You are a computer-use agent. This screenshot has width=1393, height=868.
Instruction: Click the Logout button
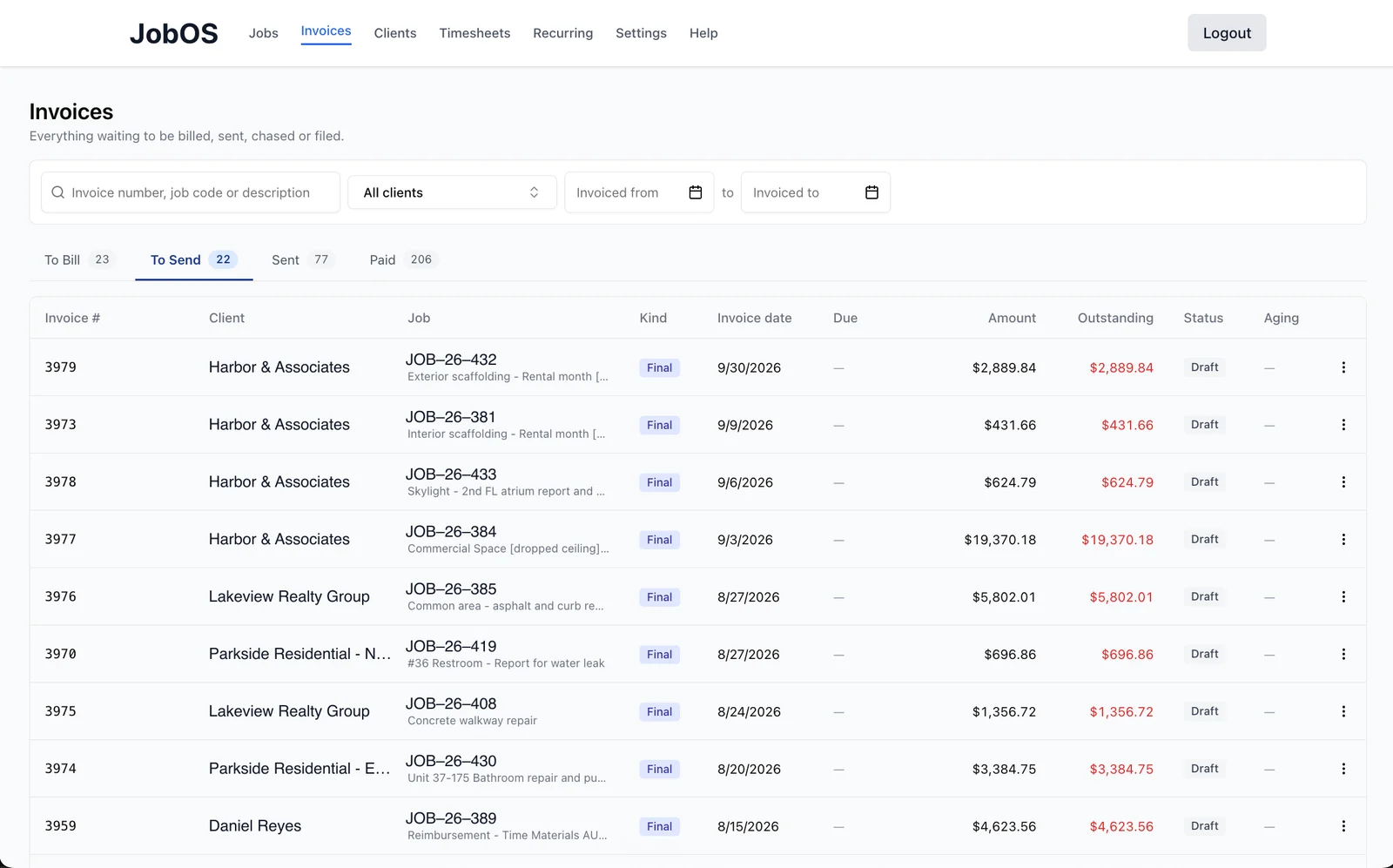point(1227,33)
